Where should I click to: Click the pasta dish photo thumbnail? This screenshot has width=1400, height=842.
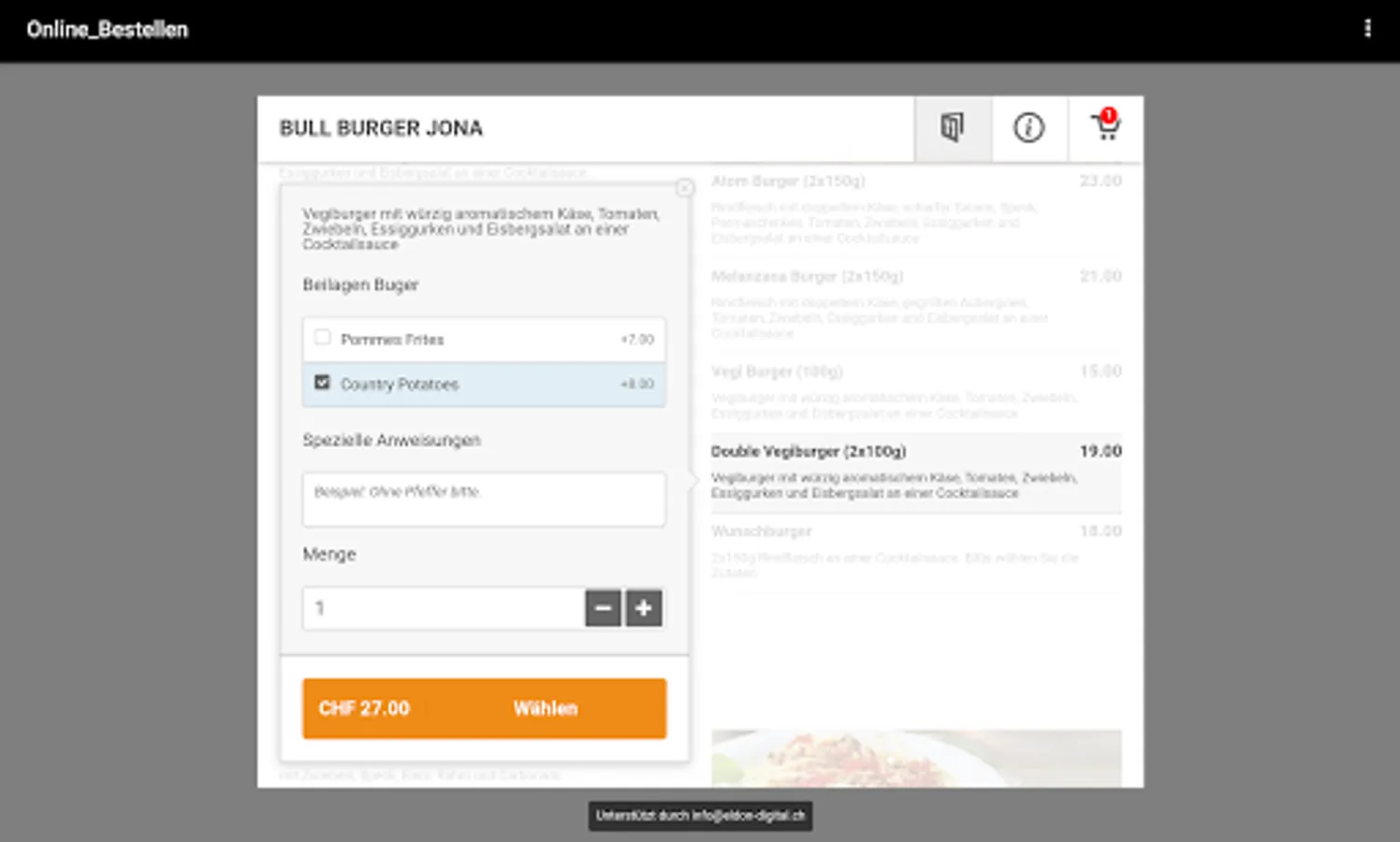coord(916,758)
